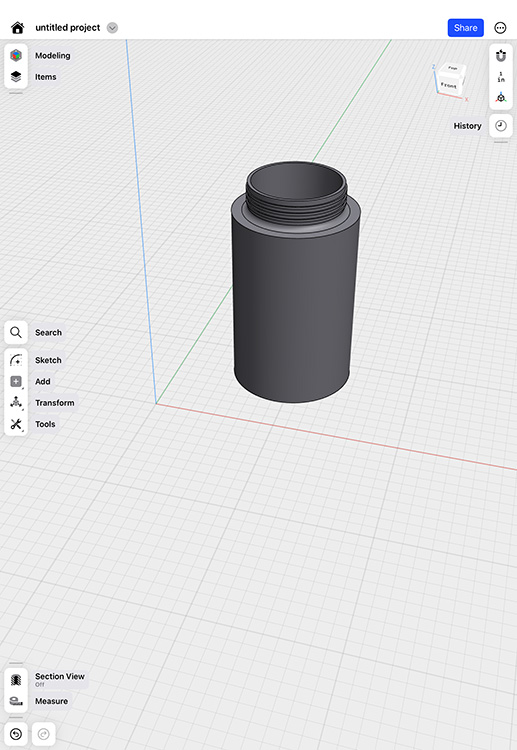The height and width of the screenshot is (750, 517).
Task: Open the inch units selector
Action: pyautogui.click(x=501, y=77)
